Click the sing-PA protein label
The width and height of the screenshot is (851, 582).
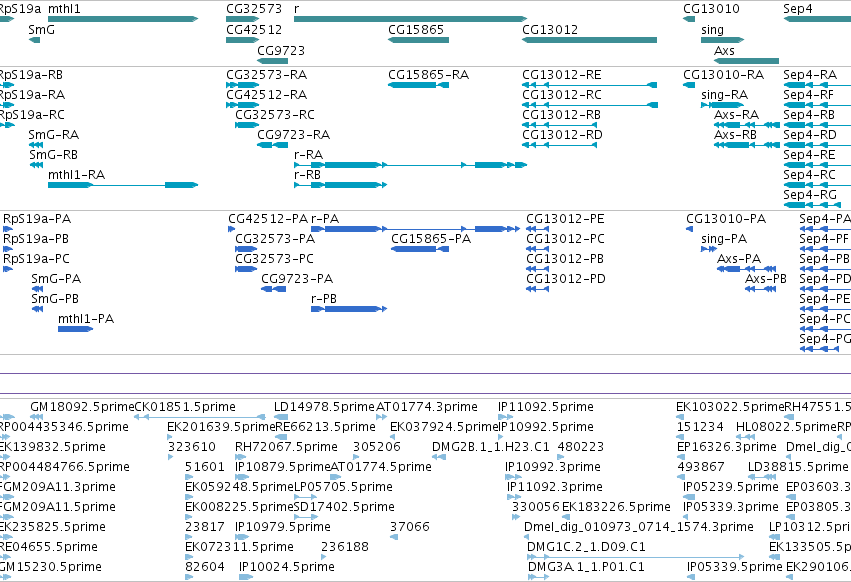click(x=724, y=239)
